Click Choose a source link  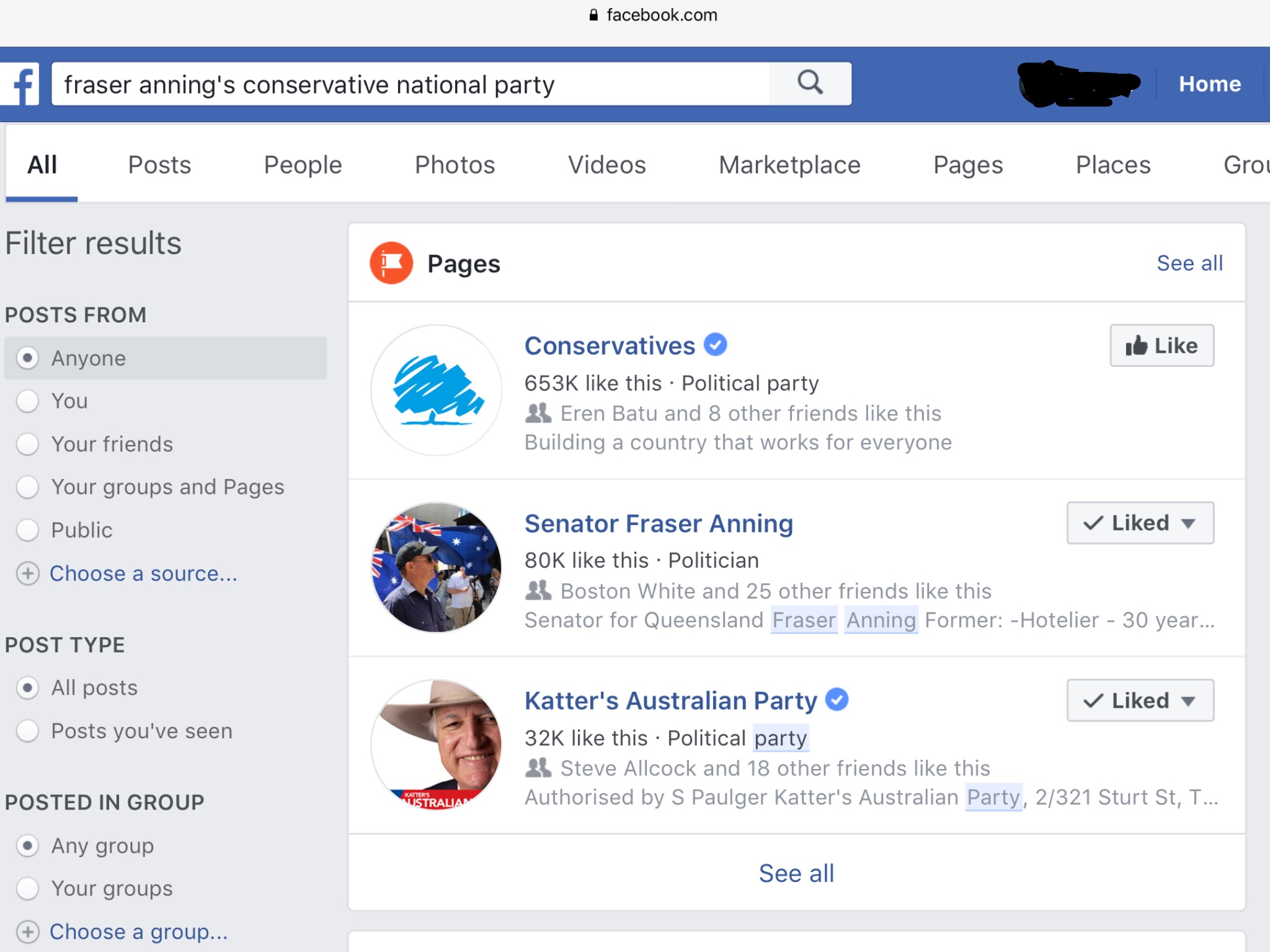pyautogui.click(x=143, y=573)
